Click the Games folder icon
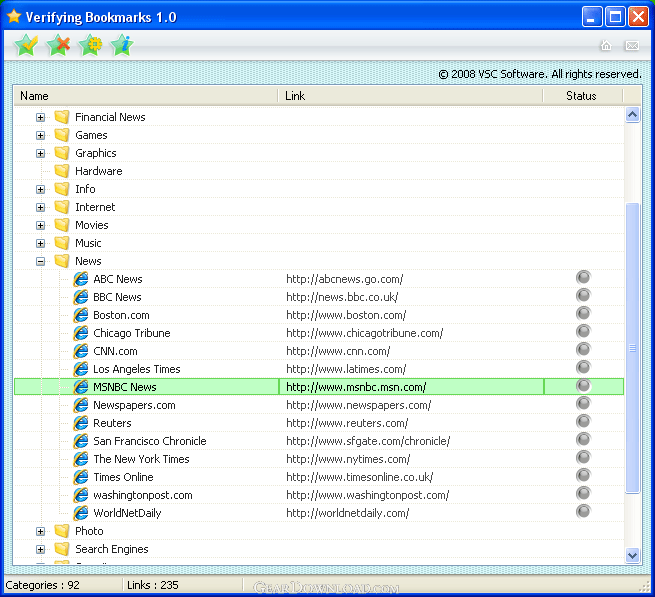 click(62, 135)
